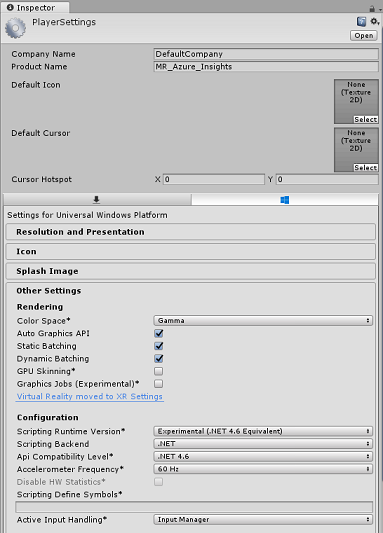Collapse the Other Settings section
Image resolution: width=383 pixels, height=533 pixels.
coord(191,291)
